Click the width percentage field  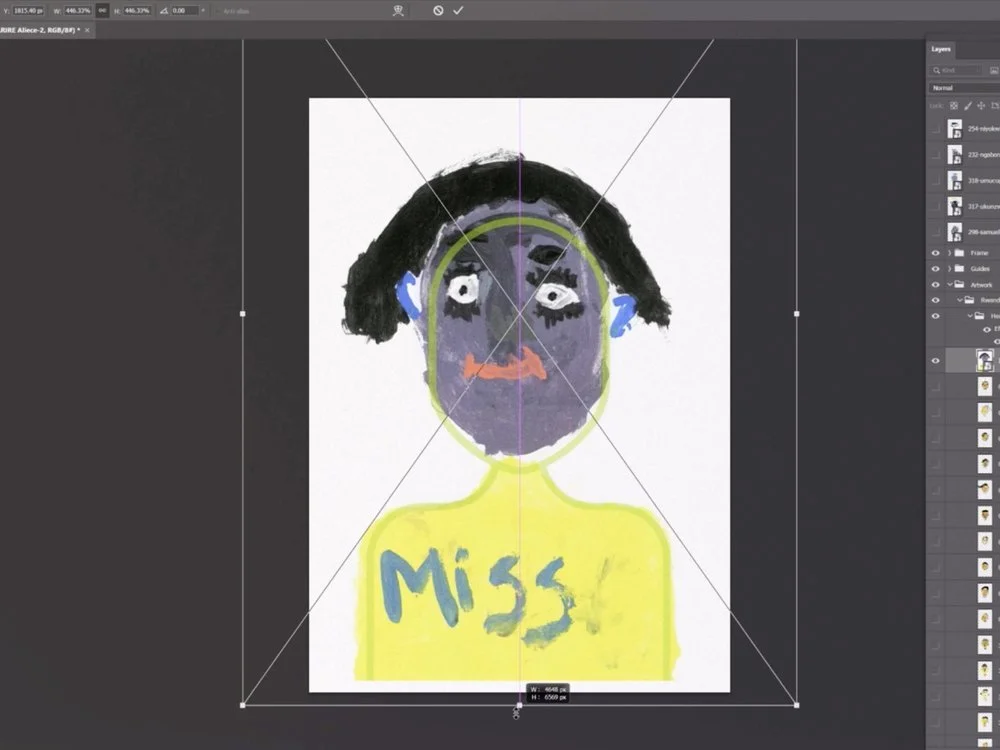point(77,10)
